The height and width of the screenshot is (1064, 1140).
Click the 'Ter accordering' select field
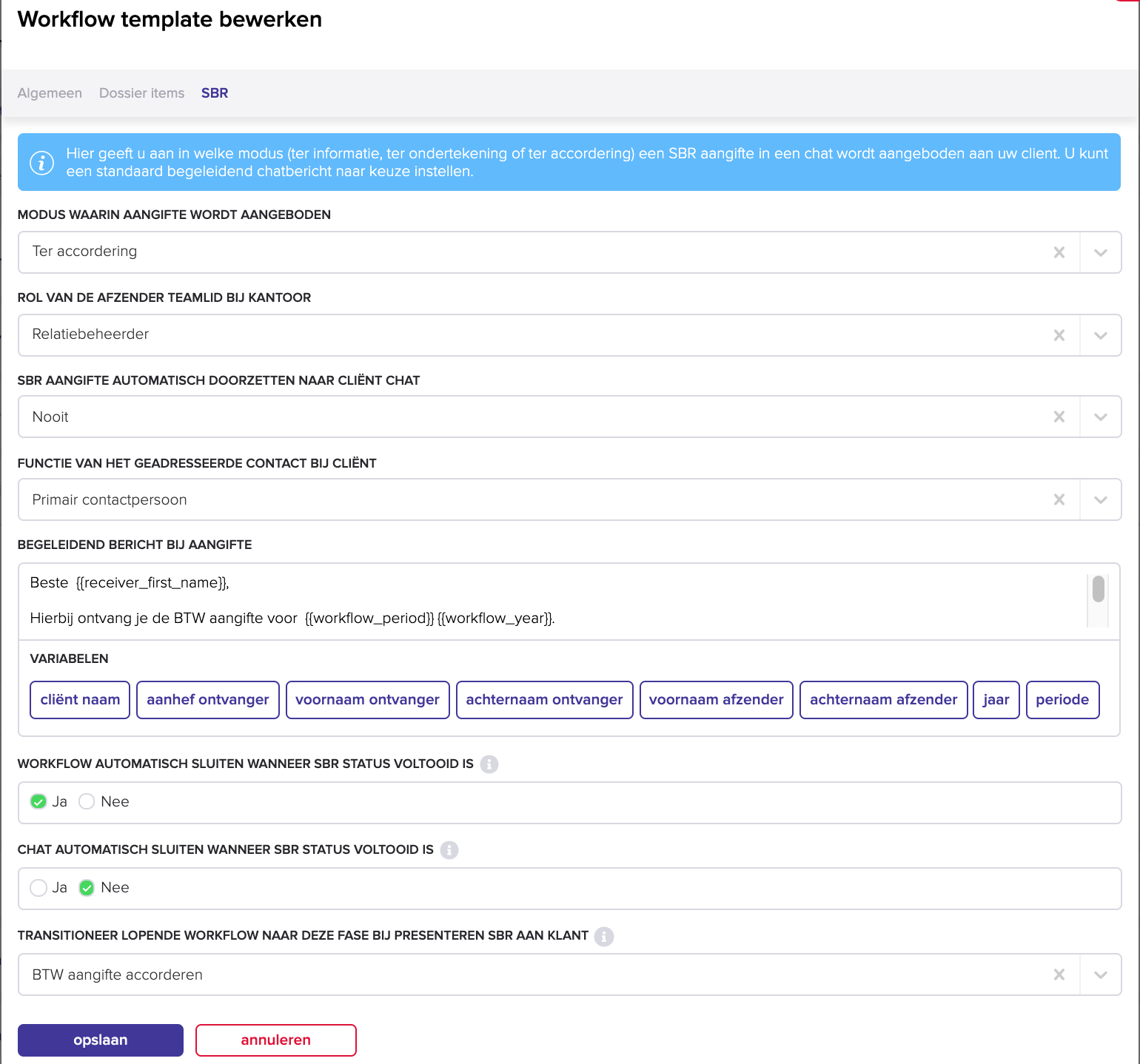569,252
